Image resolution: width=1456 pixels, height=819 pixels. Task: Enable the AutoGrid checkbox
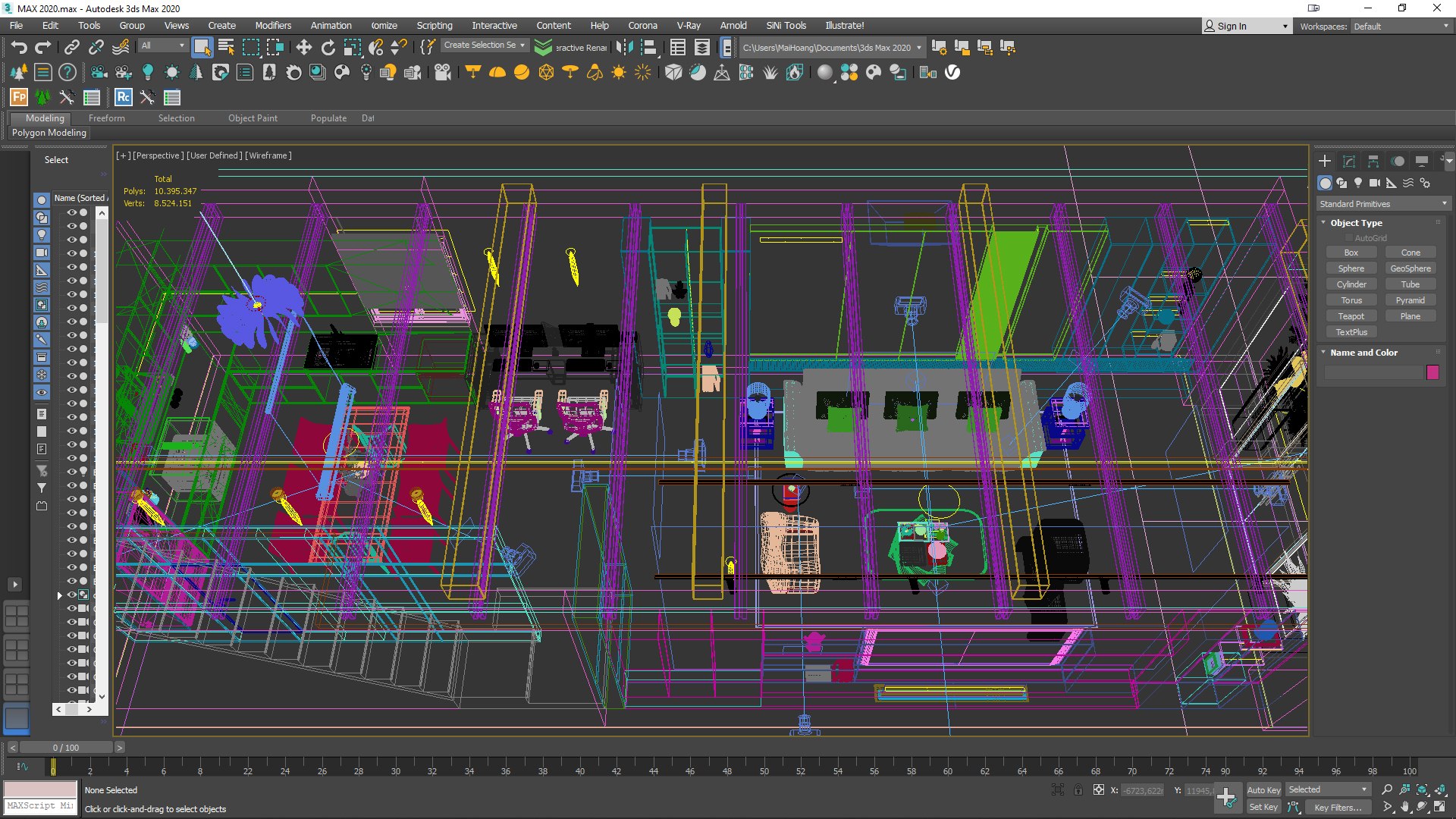(1349, 238)
